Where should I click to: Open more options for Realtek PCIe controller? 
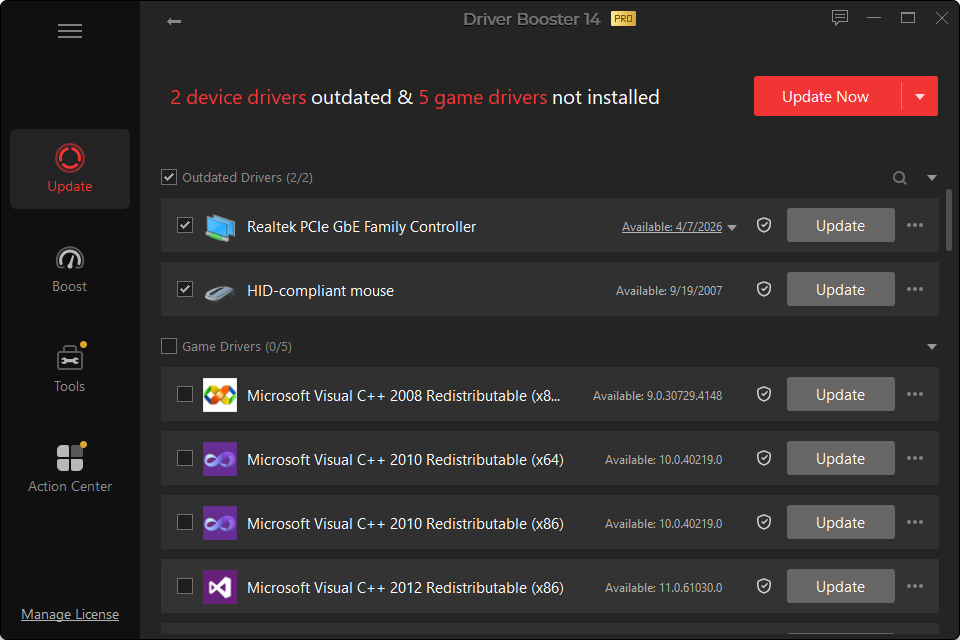pyautogui.click(x=915, y=225)
